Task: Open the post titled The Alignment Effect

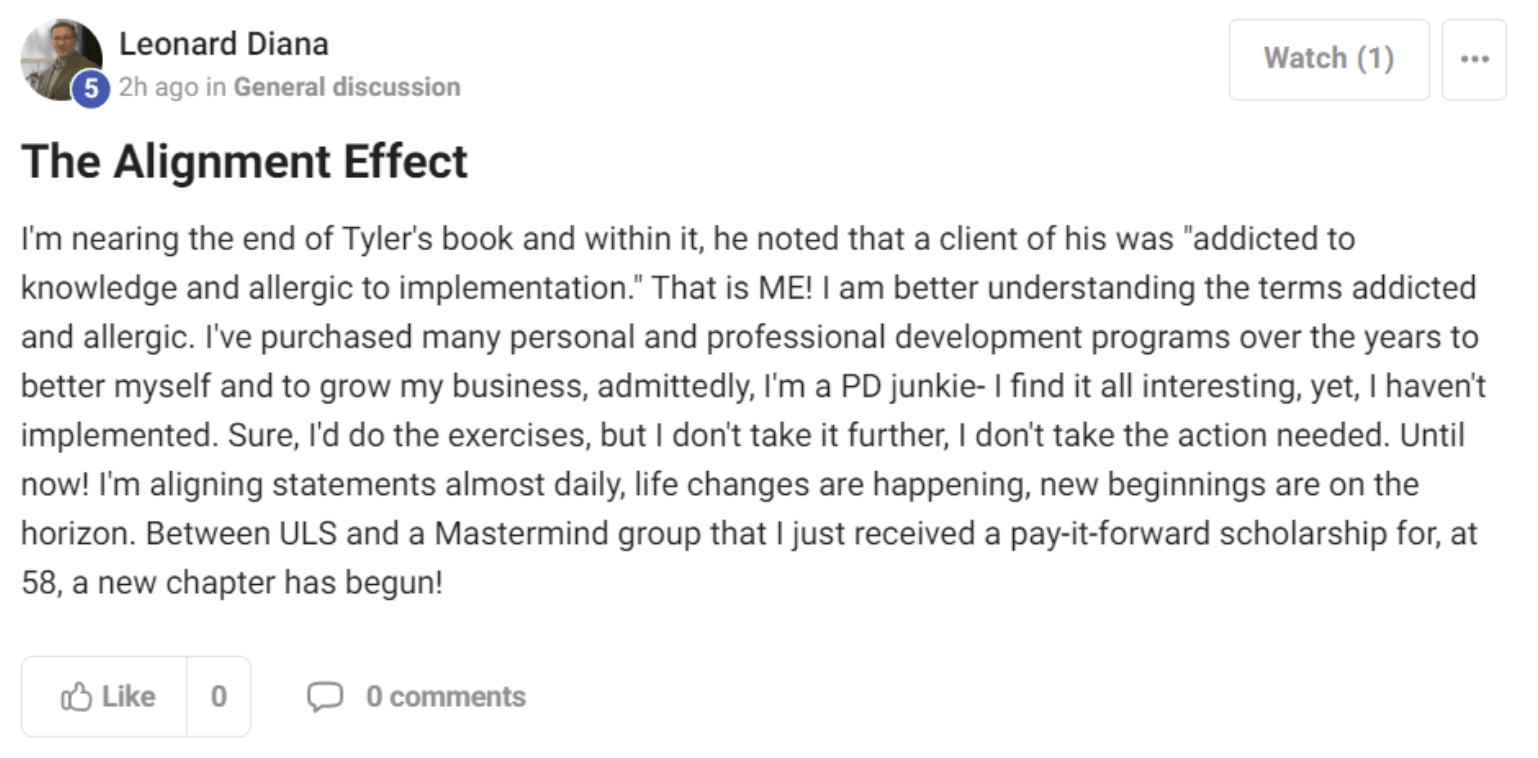Action: coord(245,162)
